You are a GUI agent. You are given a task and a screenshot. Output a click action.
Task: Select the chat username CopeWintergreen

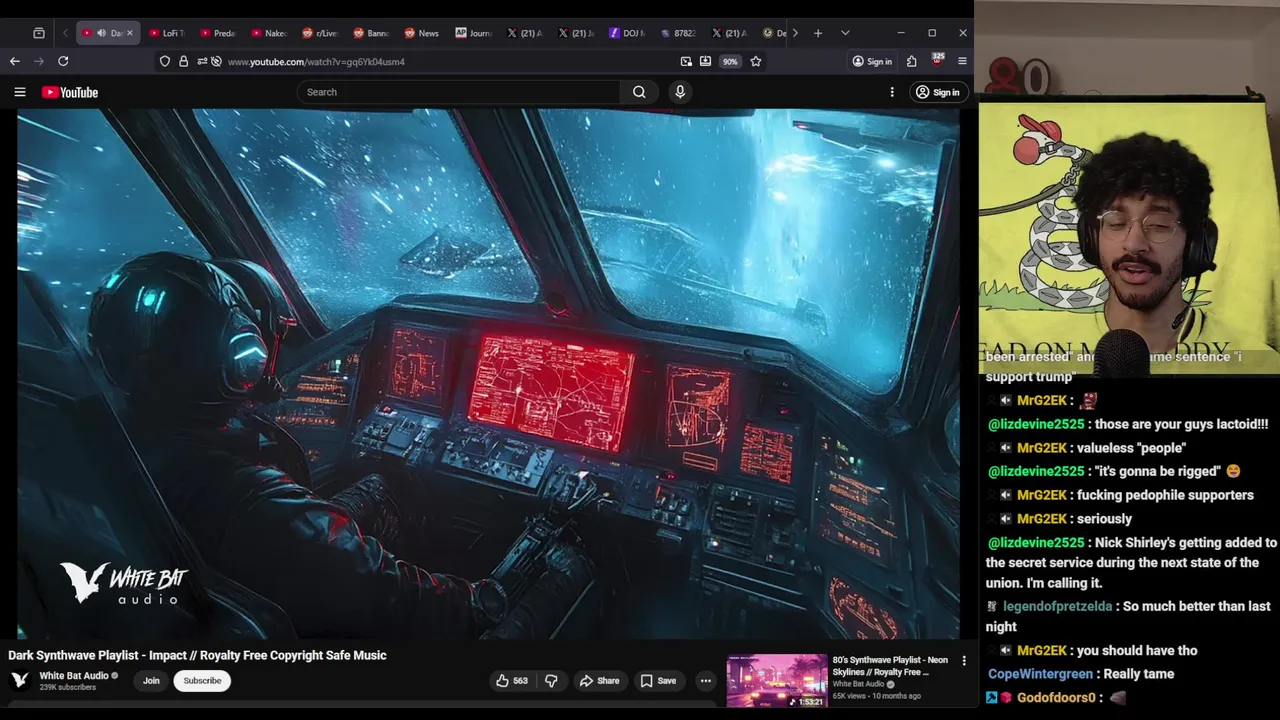1040,674
